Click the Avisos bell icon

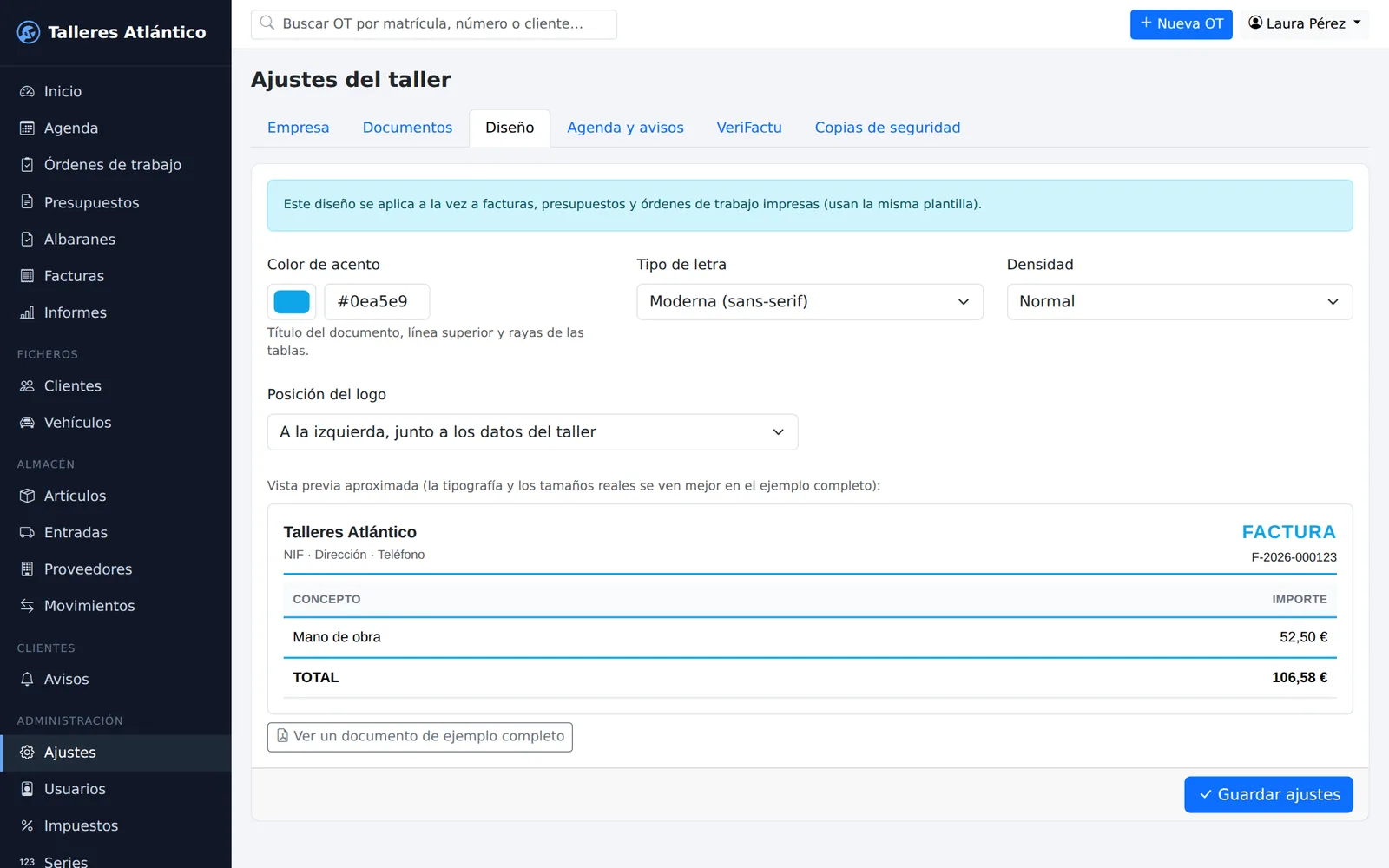pyautogui.click(x=27, y=679)
